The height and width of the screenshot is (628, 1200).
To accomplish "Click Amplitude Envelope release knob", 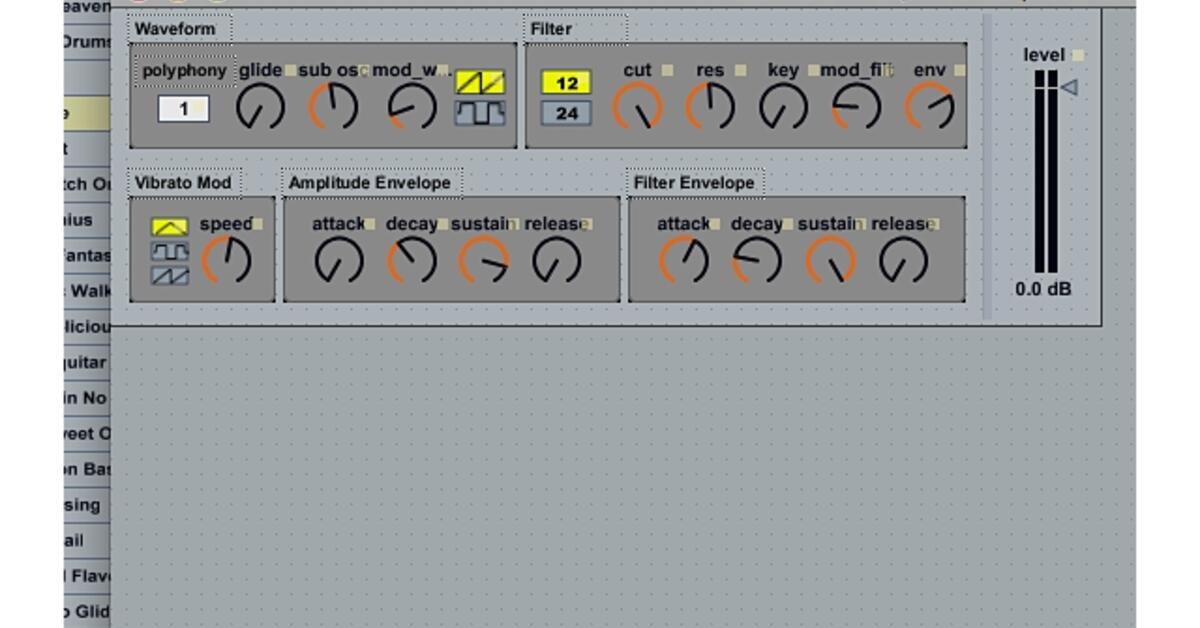I will 557,261.
